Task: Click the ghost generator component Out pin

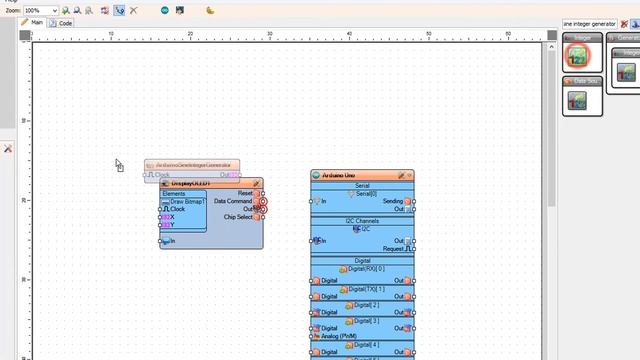Action: [x=240, y=175]
